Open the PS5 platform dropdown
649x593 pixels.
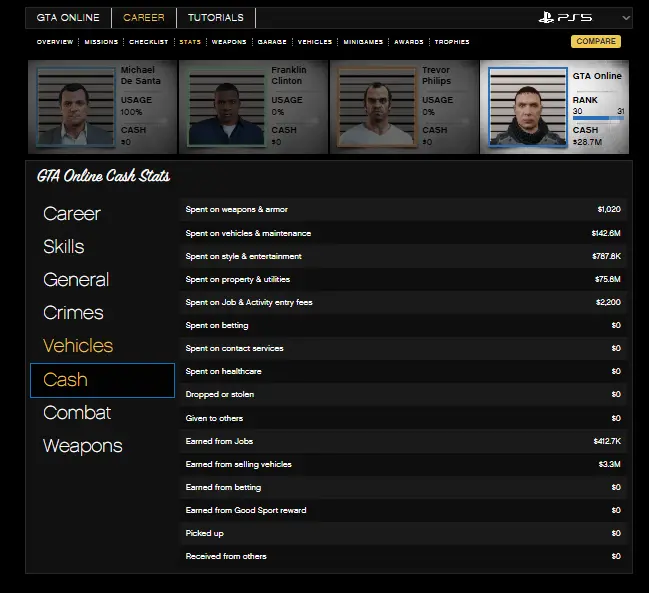tap(625, 18)
